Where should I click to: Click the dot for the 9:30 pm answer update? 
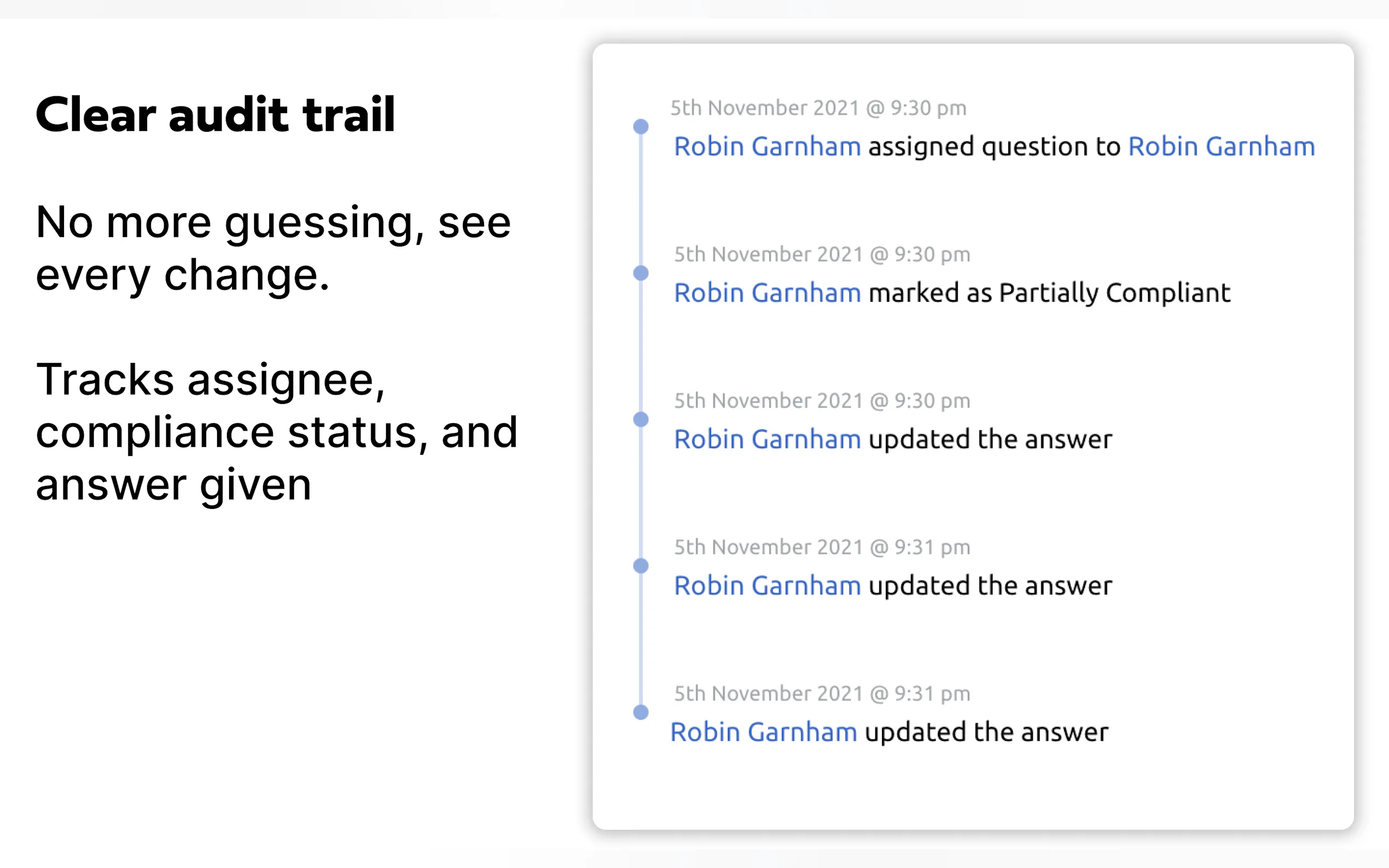(x=641, y=419)
